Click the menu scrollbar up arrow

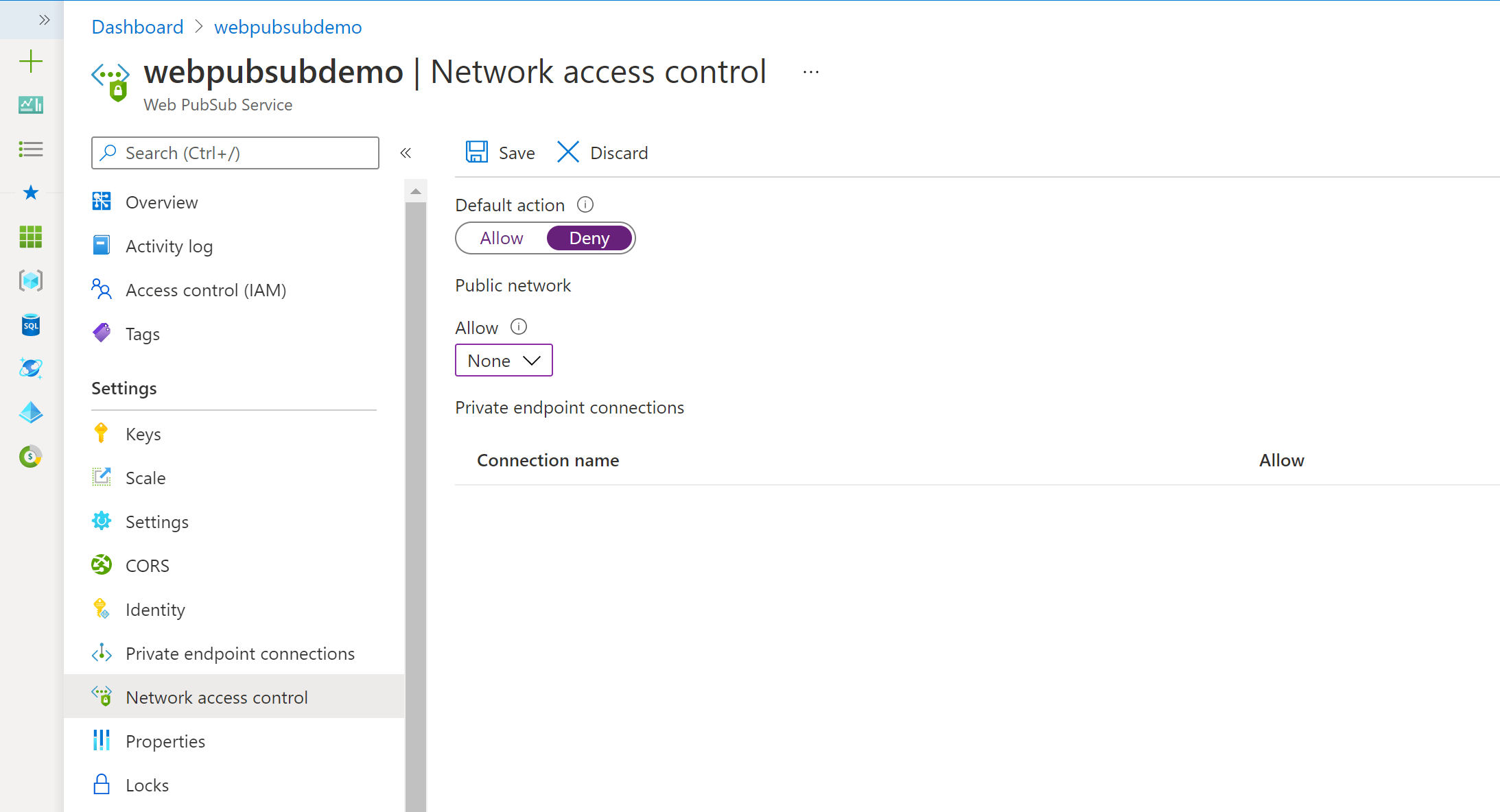[416, 191]
